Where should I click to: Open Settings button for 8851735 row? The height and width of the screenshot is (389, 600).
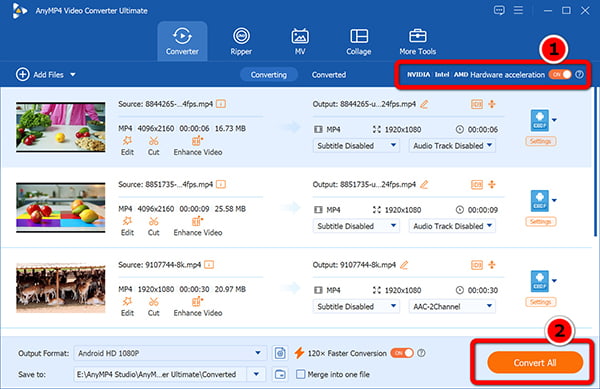click(540, 221)
